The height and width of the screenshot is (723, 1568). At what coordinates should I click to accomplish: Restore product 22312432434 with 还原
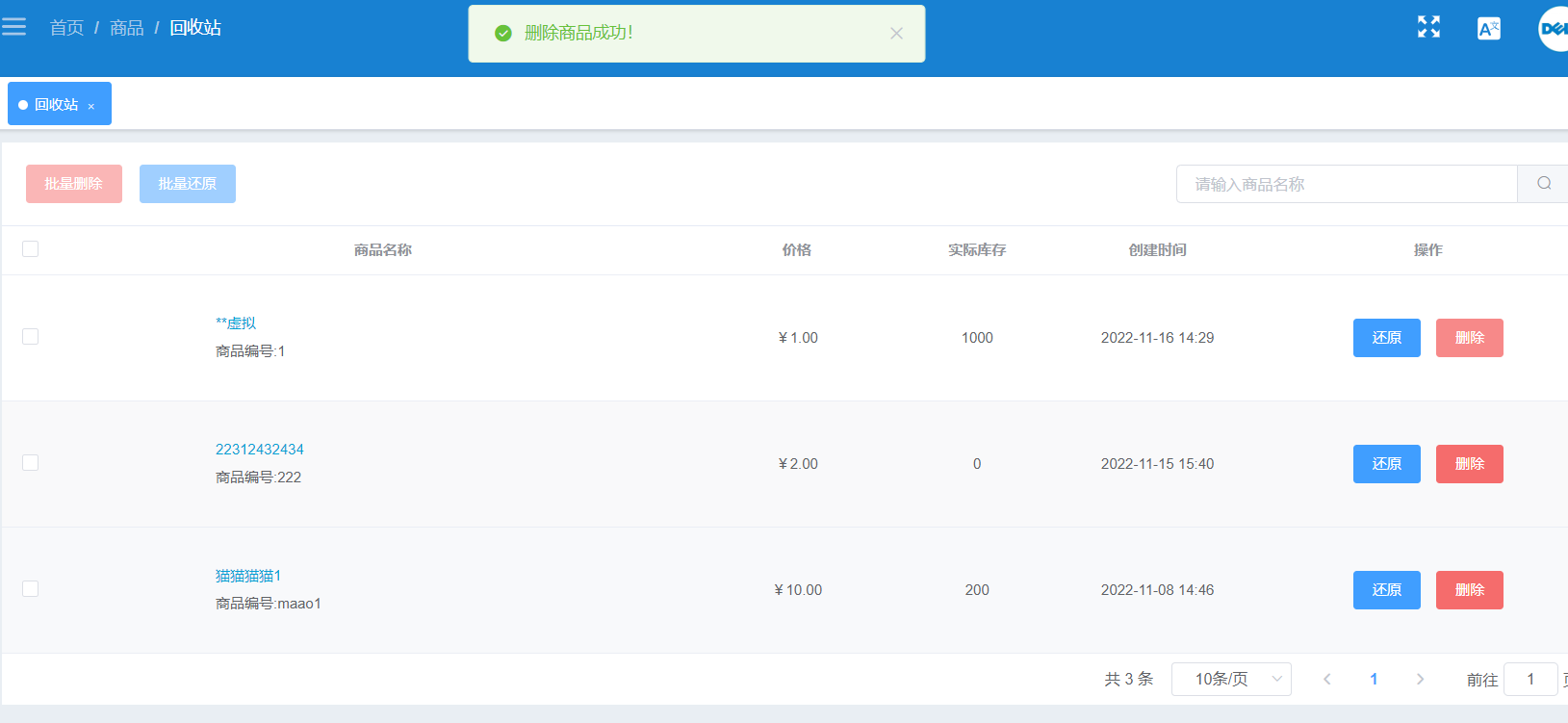click(1387, 464)
